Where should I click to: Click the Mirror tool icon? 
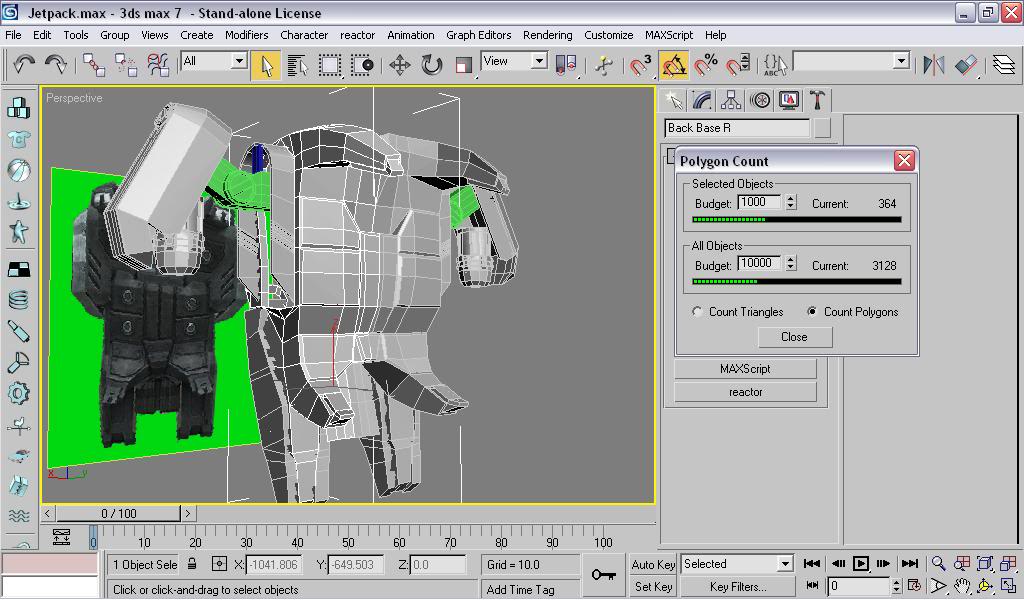point(934,65)
